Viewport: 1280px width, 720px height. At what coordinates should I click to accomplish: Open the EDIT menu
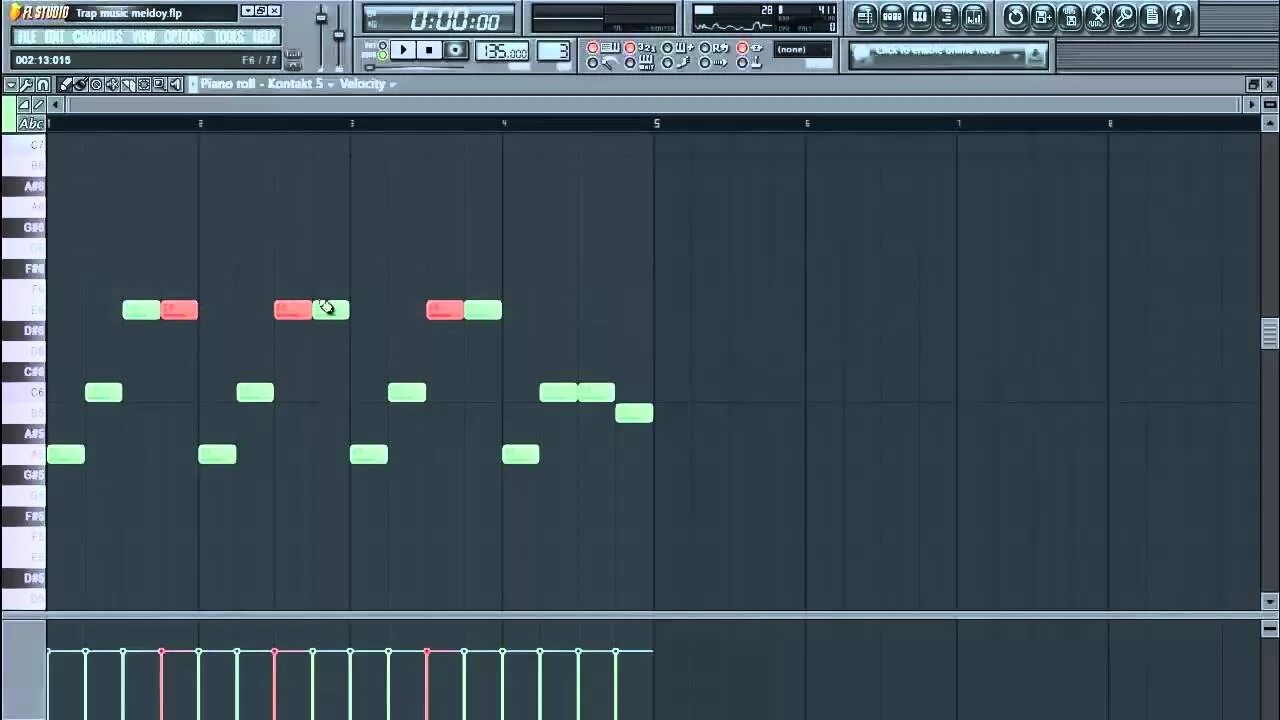tap(55, 37)
